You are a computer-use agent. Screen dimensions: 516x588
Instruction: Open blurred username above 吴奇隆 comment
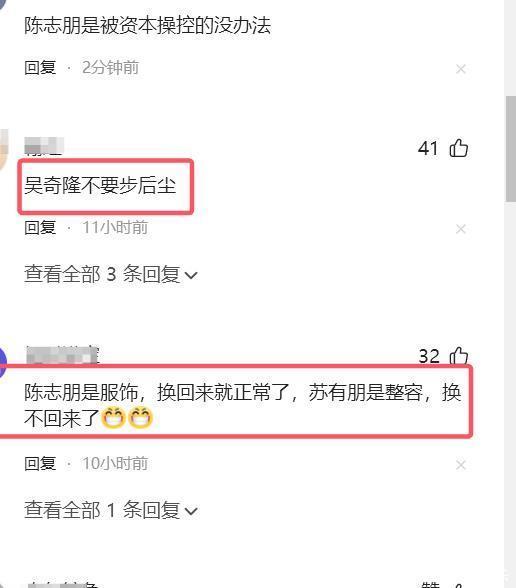click(44, 146)
